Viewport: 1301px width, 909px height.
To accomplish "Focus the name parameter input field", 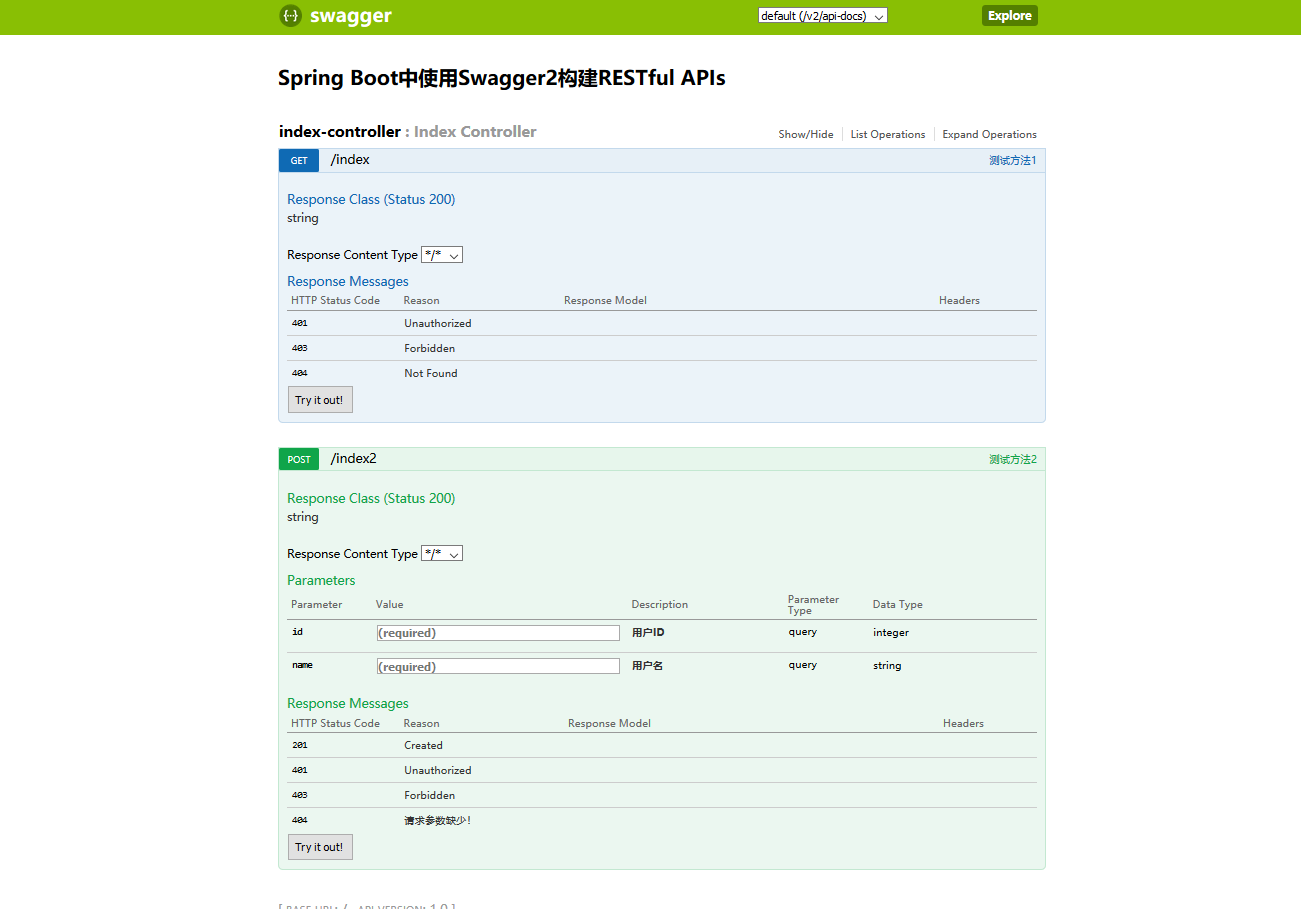I will coord(498,666).
